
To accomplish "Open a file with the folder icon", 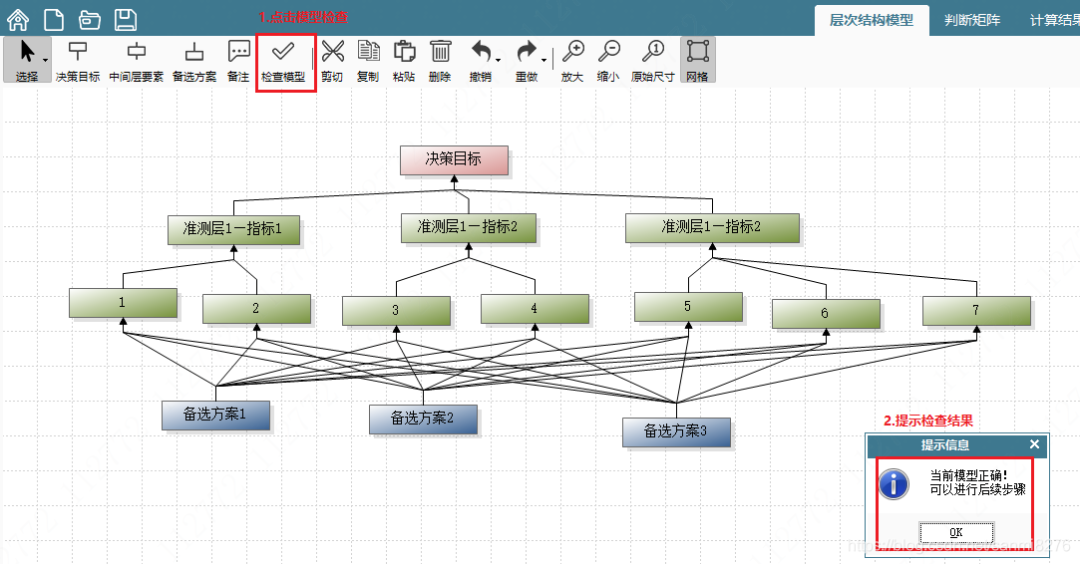I will pyautogui.click(x=90, y=20).
